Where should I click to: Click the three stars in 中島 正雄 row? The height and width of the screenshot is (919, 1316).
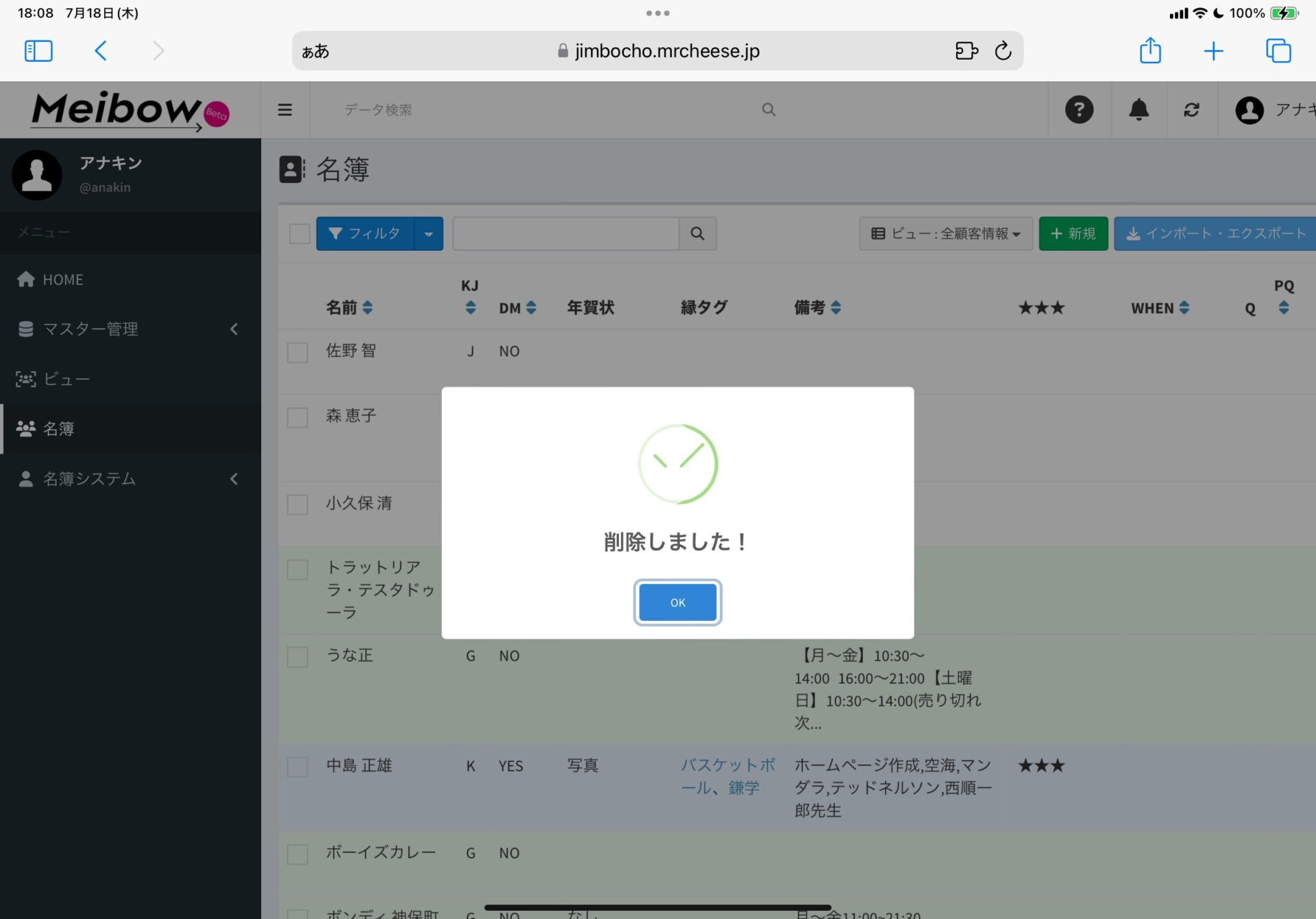coord(1041,765)
